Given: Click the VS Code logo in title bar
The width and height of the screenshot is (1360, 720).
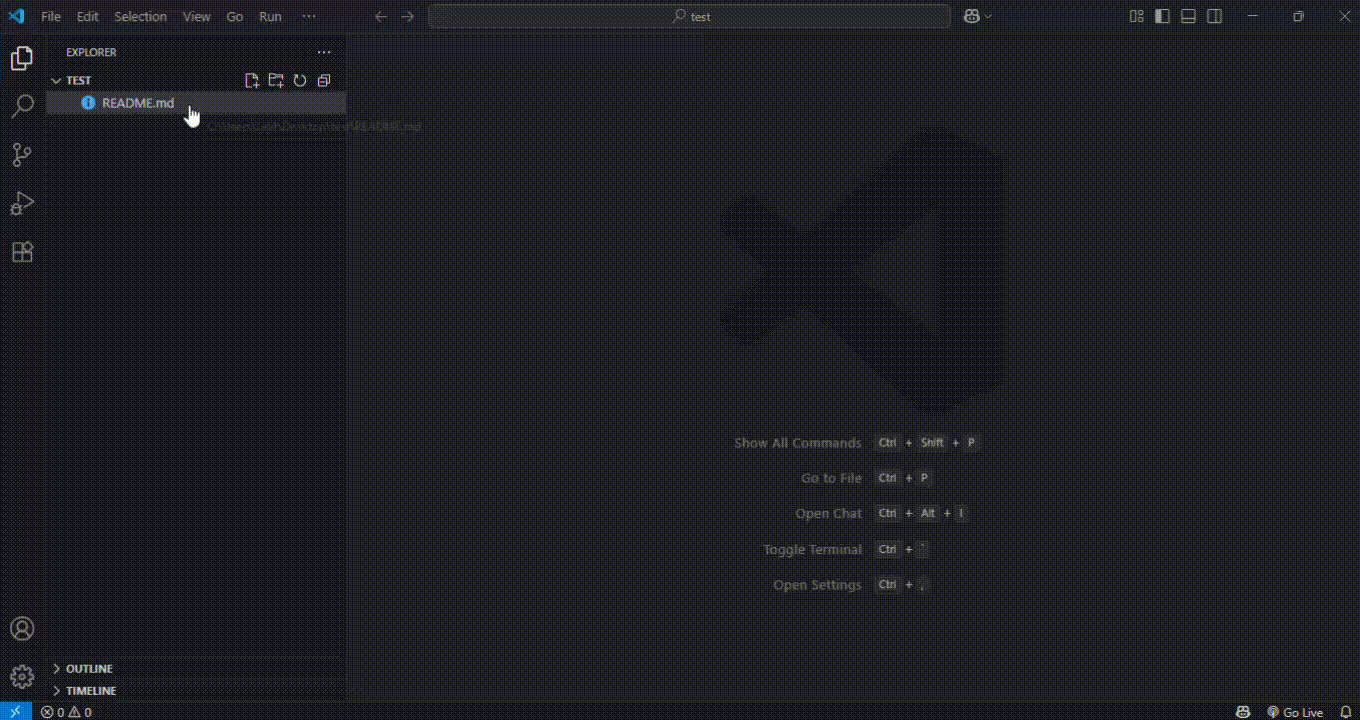Looking at the screenshot, I should pos(16,16).
